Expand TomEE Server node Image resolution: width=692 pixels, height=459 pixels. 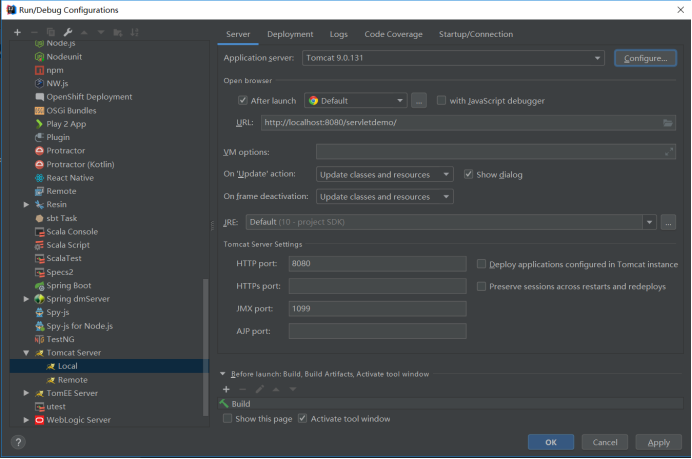26,393
